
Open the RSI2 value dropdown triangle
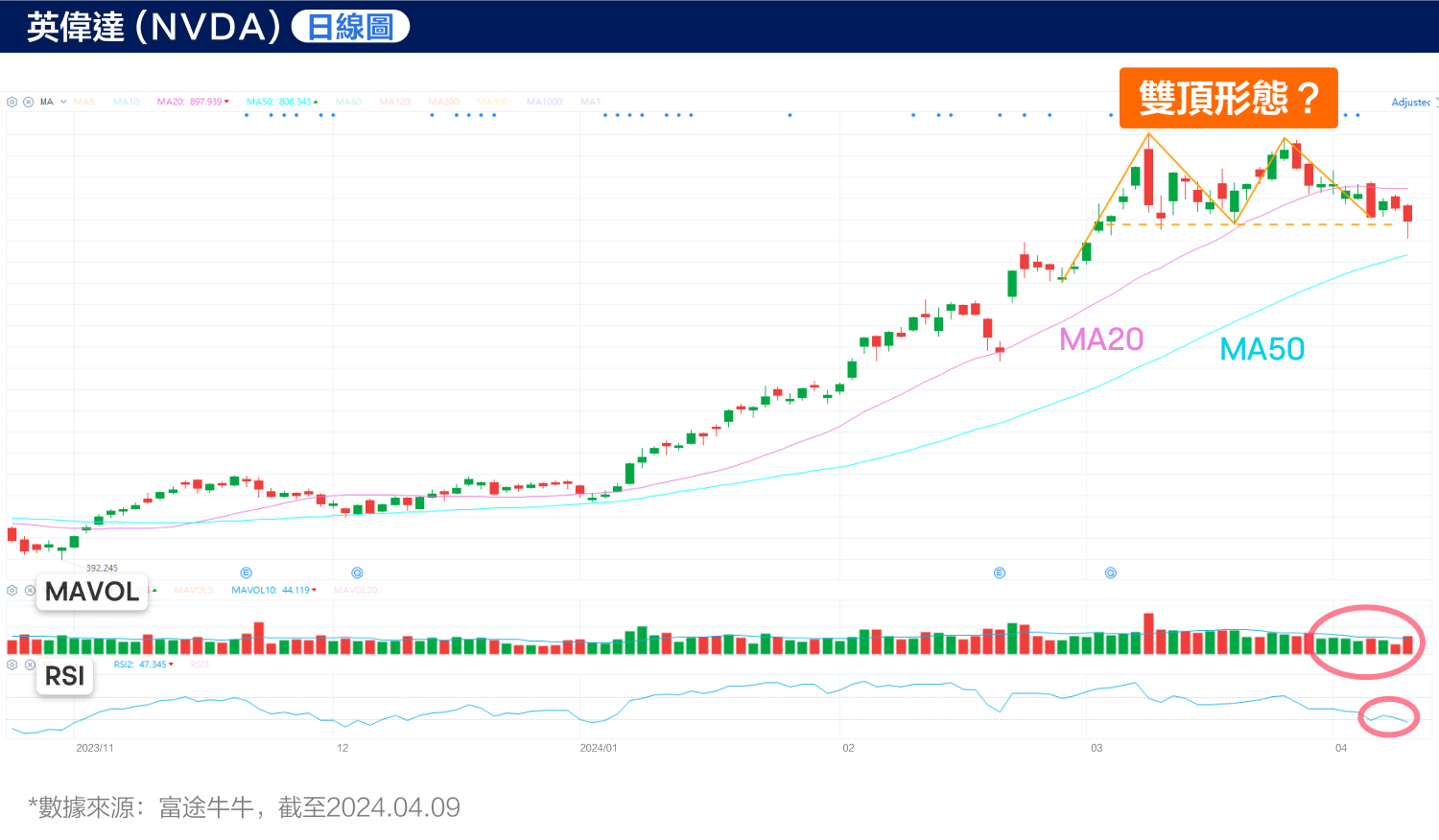171,665
